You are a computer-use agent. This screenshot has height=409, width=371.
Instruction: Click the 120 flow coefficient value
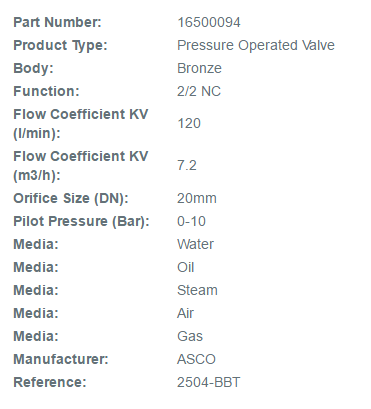tap(189, 124)
